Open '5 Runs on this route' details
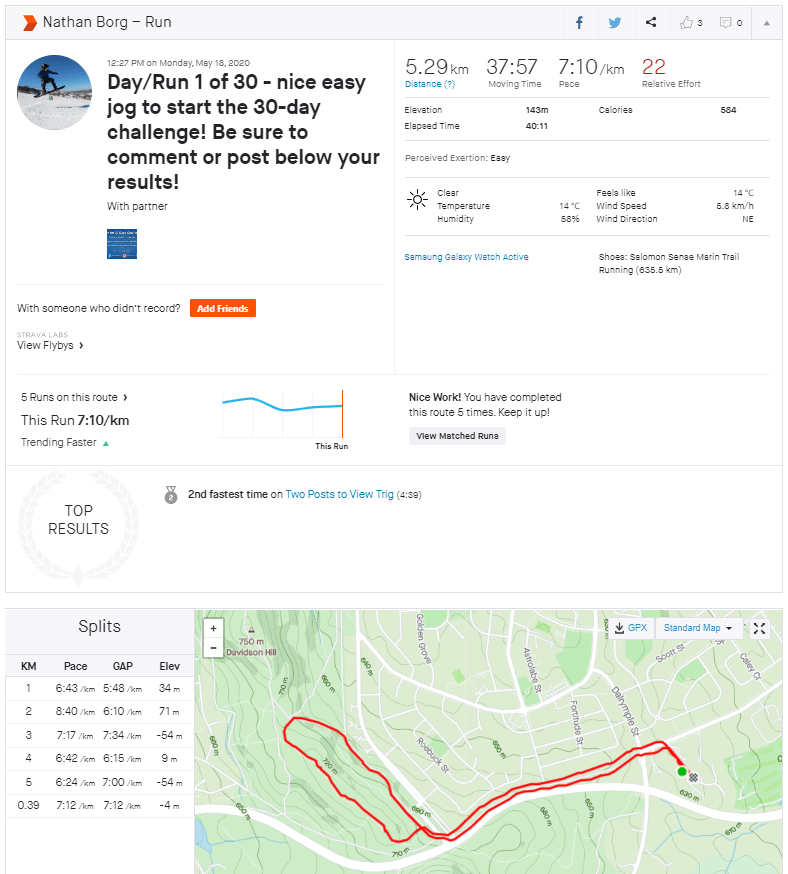This screenshot has width=788, height=874. [74, 397]
